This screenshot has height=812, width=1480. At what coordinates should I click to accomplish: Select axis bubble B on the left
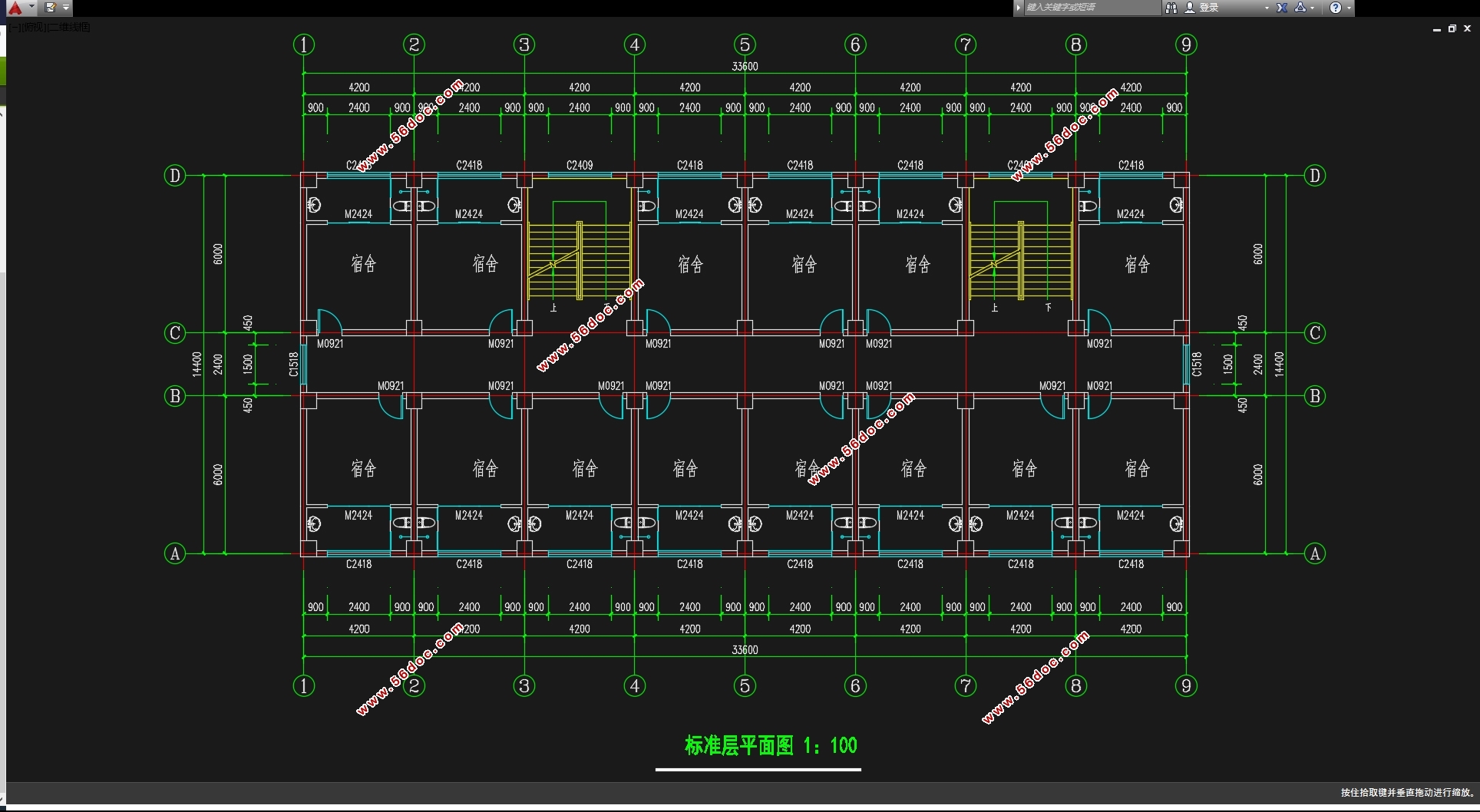point(175,396)
